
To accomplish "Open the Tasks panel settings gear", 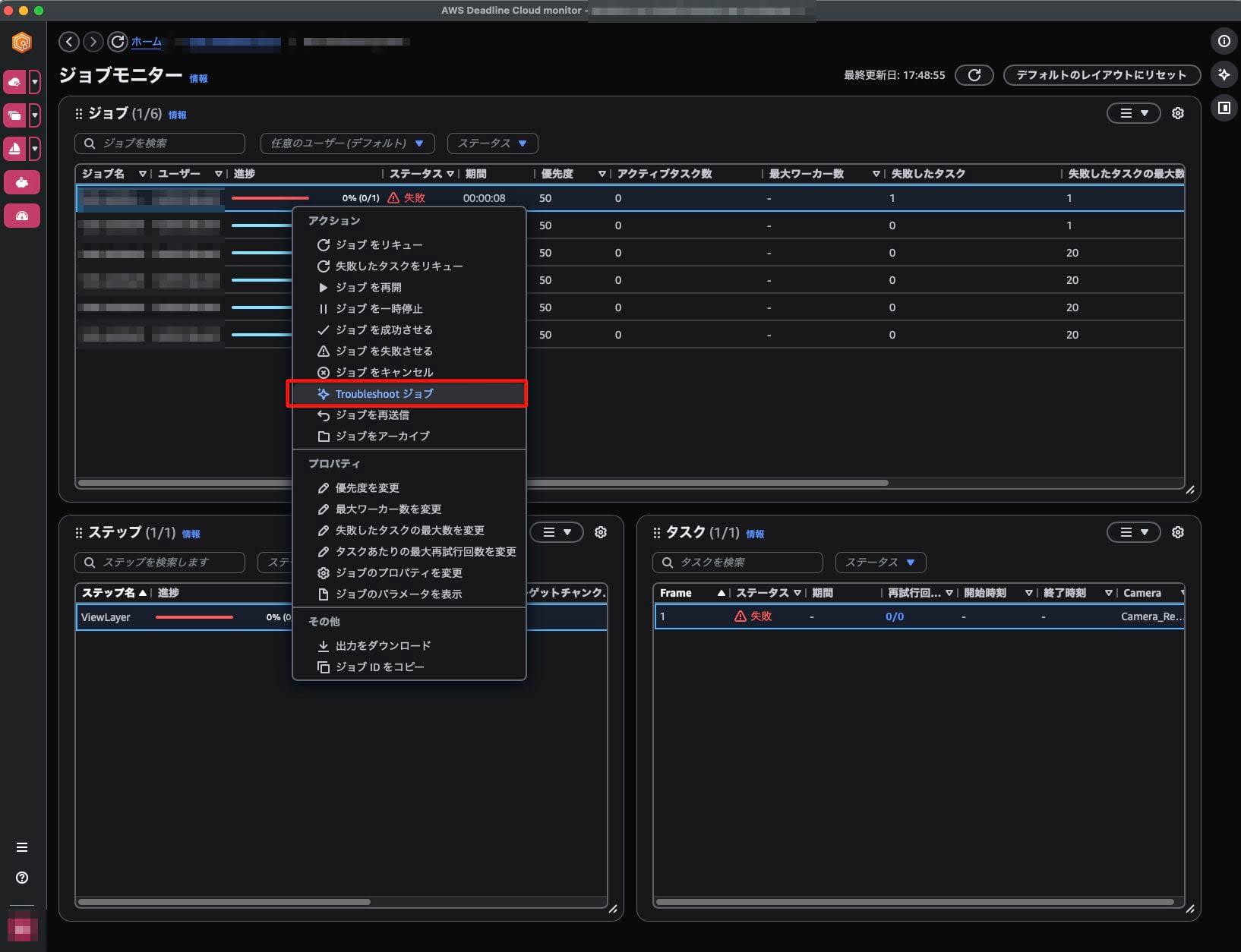I will (1177, 532).
